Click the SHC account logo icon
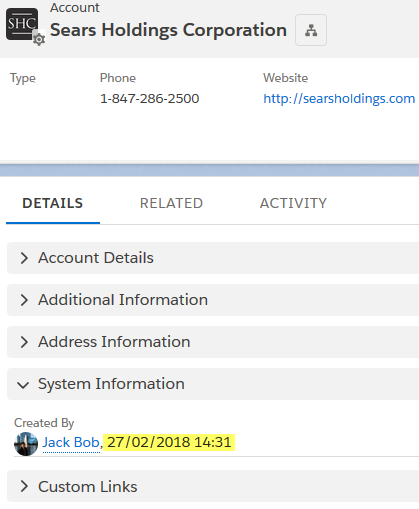Image resolution: width=419 pixels, height=509 pixels. tap(22, 24)
